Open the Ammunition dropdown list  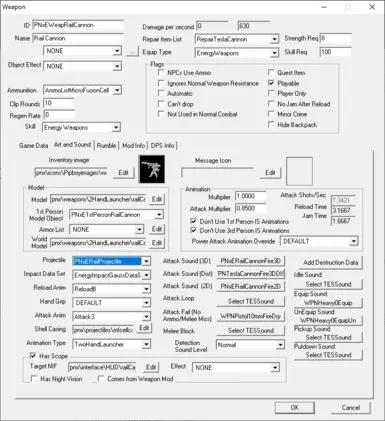[117, 90]
